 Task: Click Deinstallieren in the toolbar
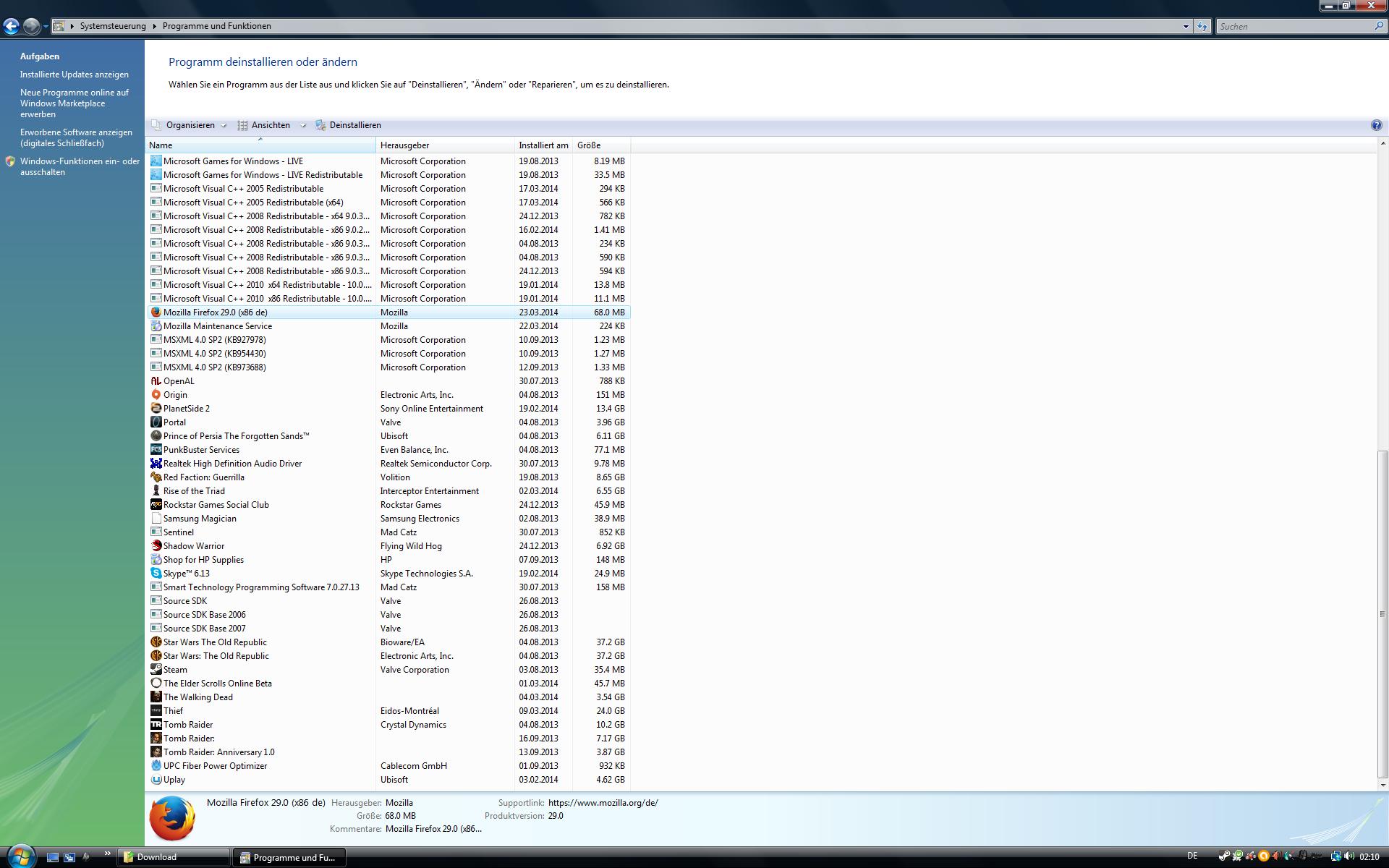[354, 125]
